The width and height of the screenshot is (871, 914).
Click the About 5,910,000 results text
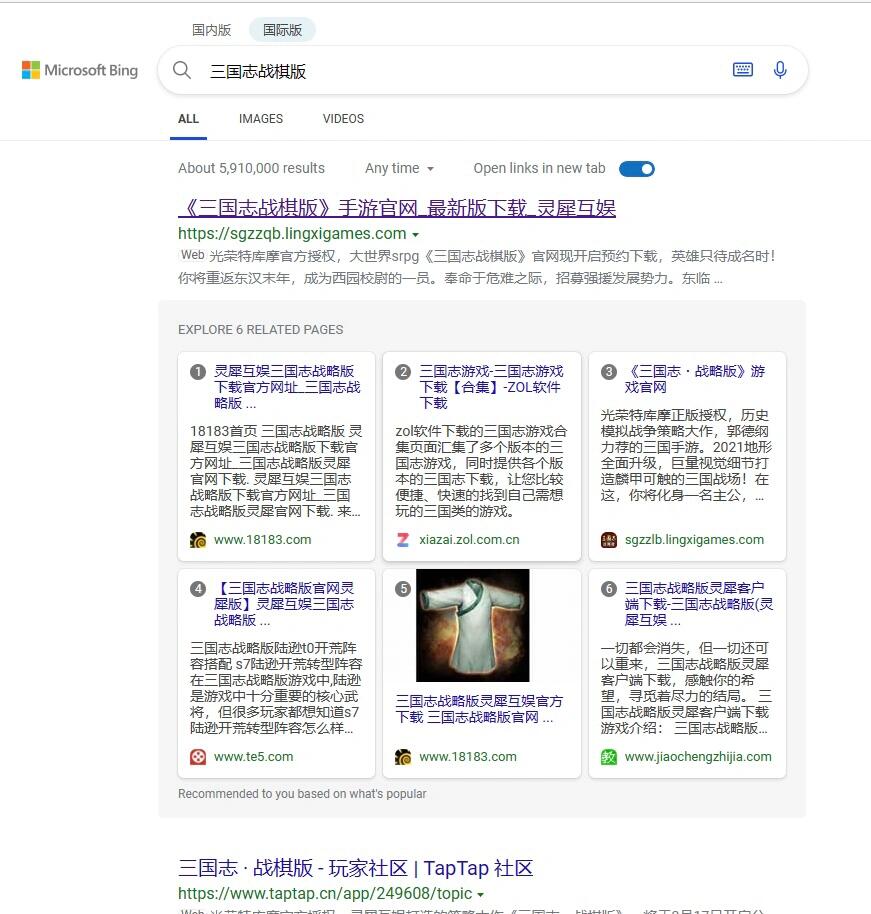[x=251, y=168]
